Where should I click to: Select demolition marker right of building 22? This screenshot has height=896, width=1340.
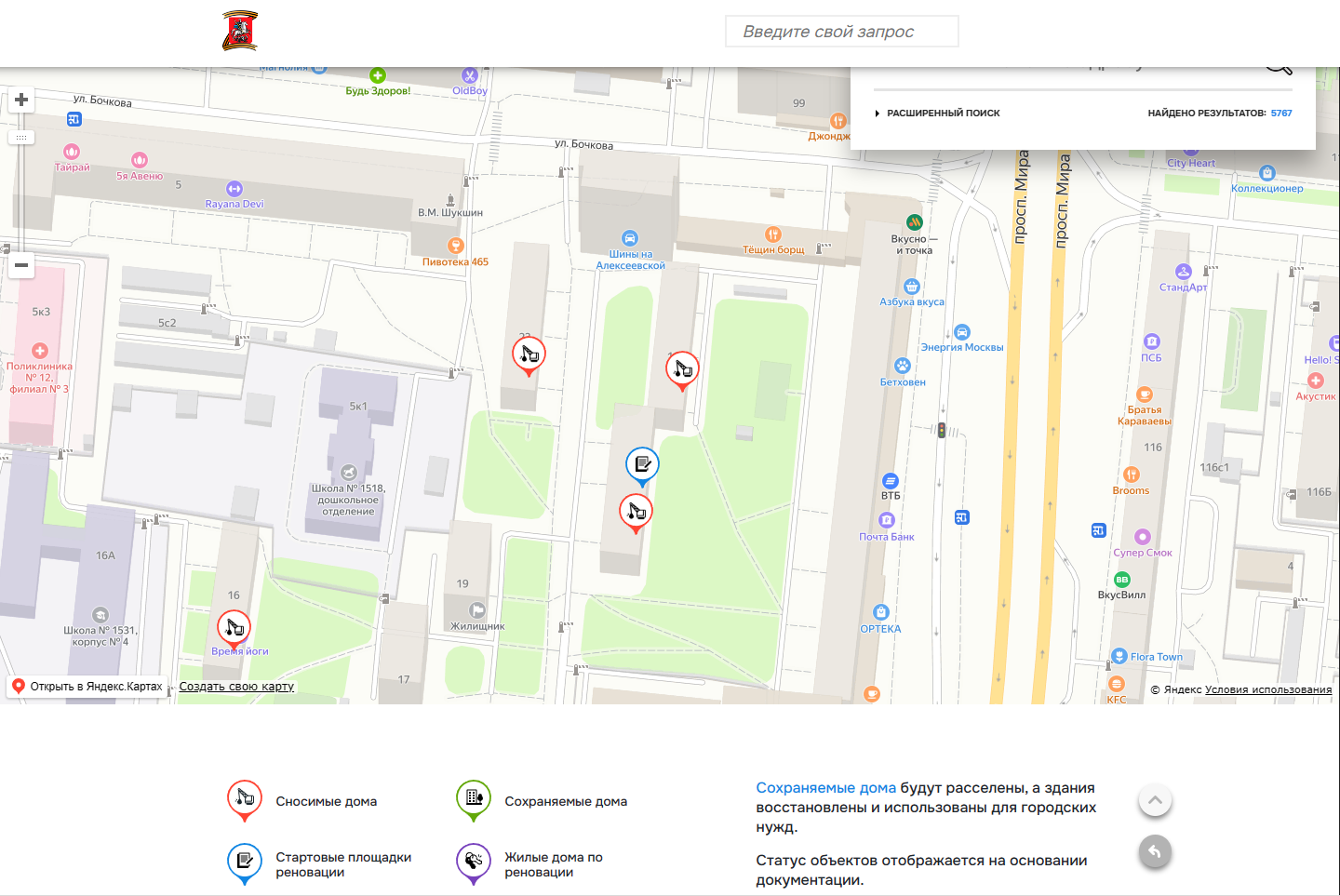(x=682, y=369)
